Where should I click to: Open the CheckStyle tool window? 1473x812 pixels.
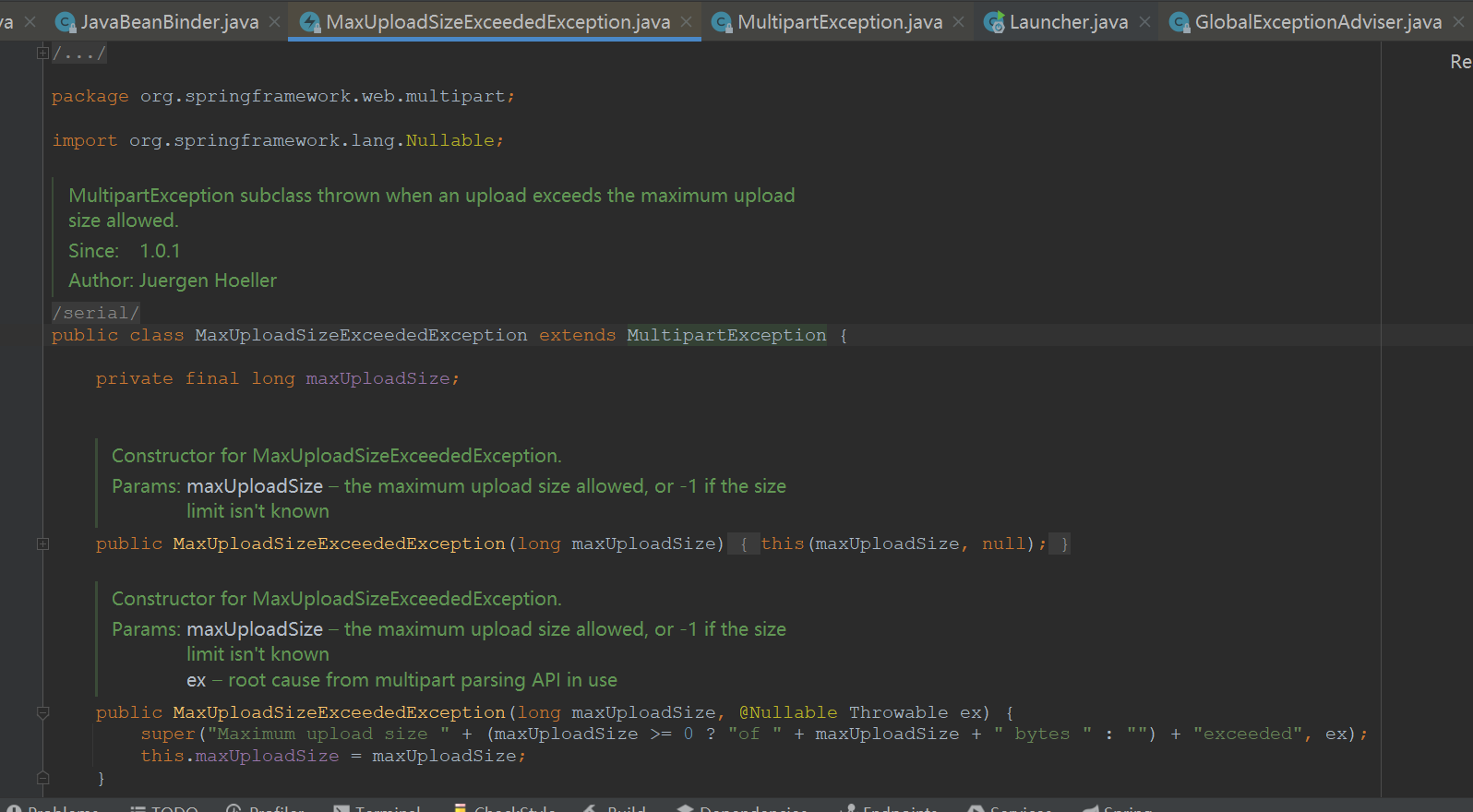pyautogui.click(x=504, y=809)
